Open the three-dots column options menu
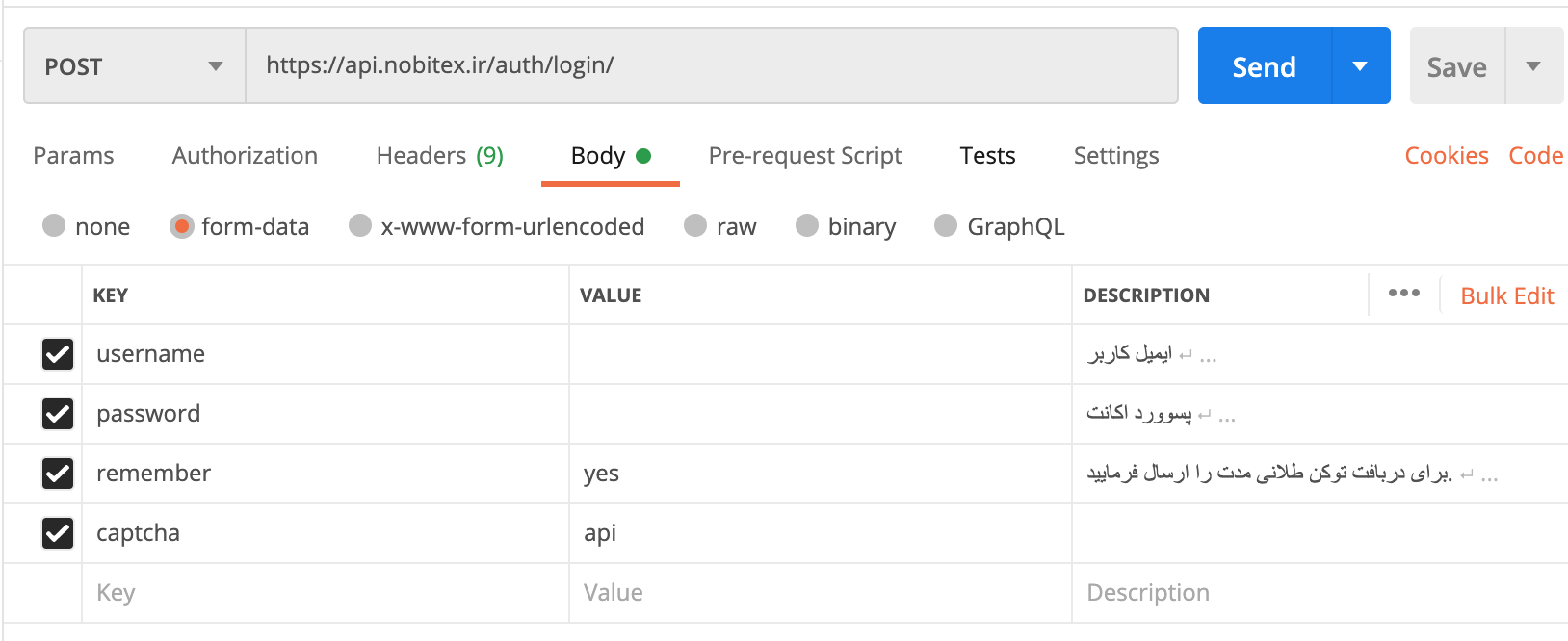 pos(1403,293)
